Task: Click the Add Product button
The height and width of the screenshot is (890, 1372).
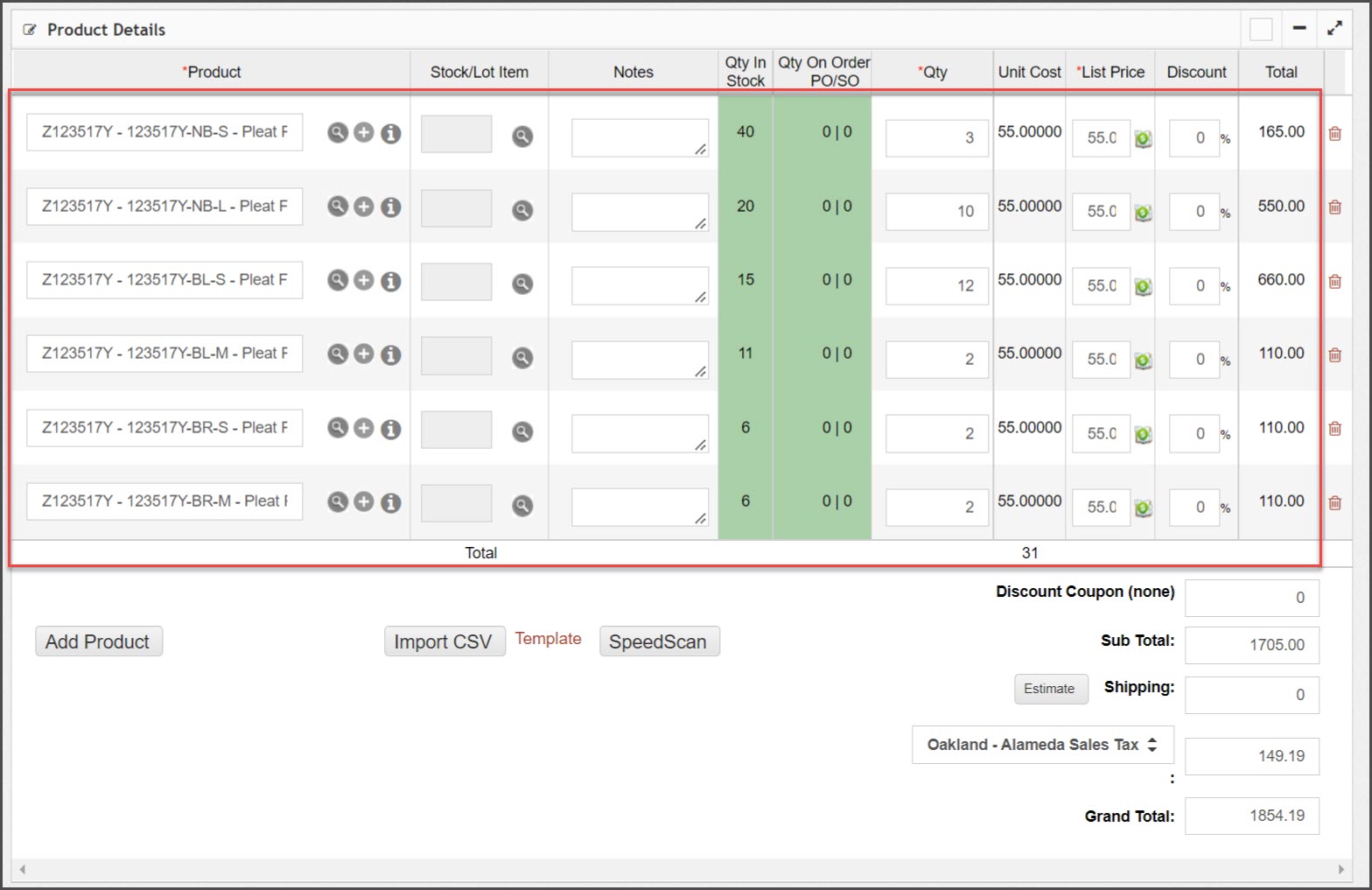Action: pyautogui.click(x=98, y=641)
